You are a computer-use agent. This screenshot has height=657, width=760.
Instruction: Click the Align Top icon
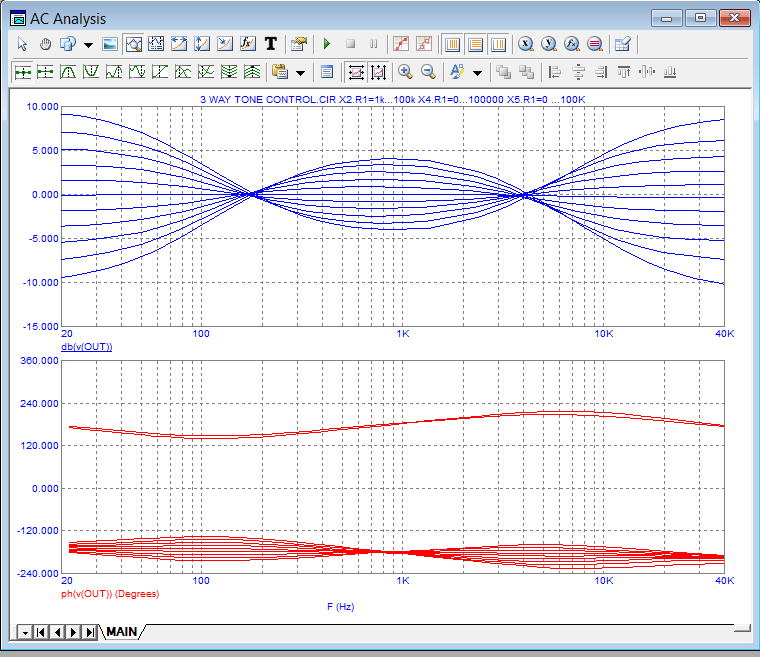coord(624,72)
